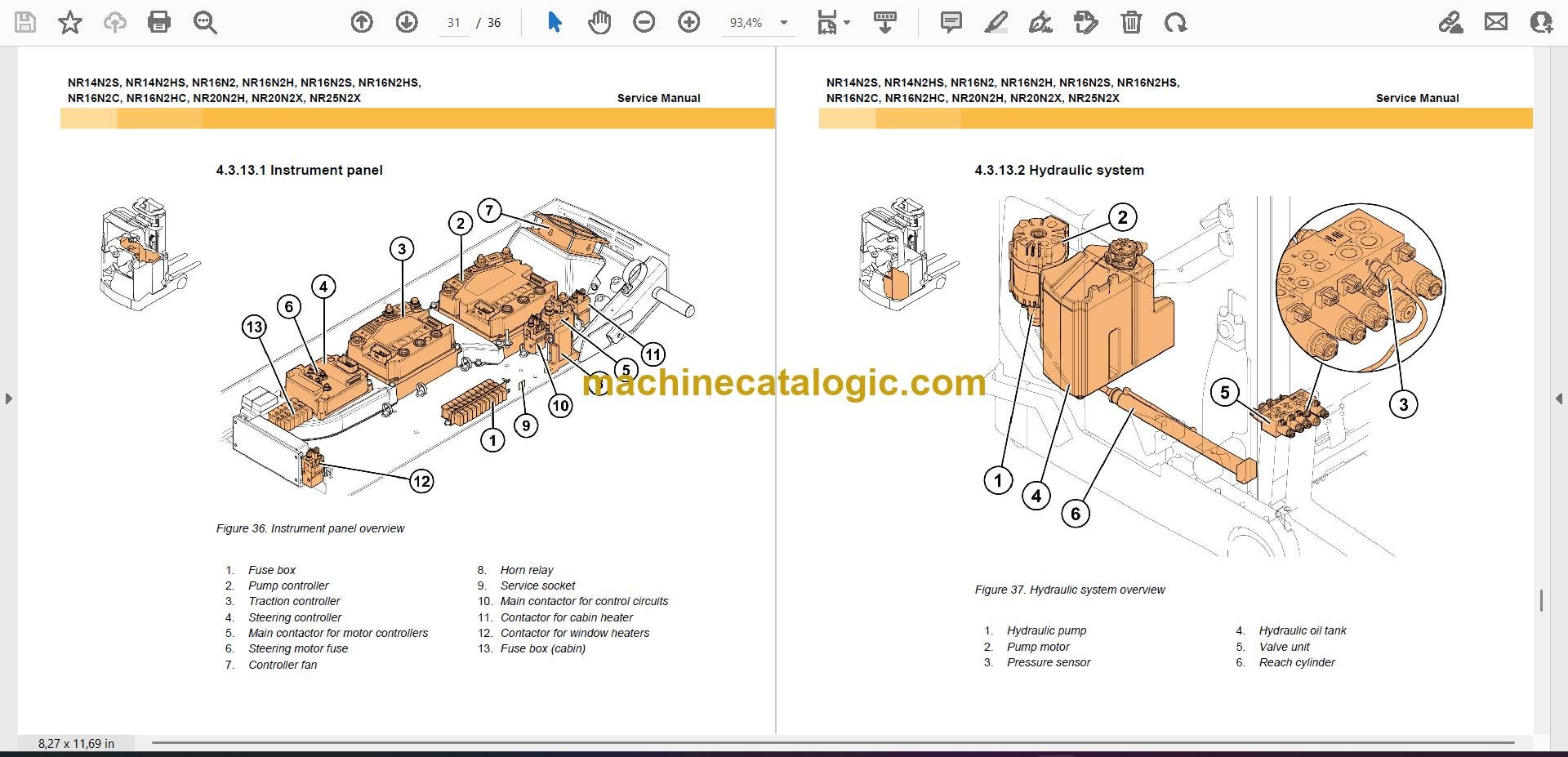Viewport: 1568px width, 757px height.
Task: Click "Service Manual" on the right page header
Action: point(1417,98)
